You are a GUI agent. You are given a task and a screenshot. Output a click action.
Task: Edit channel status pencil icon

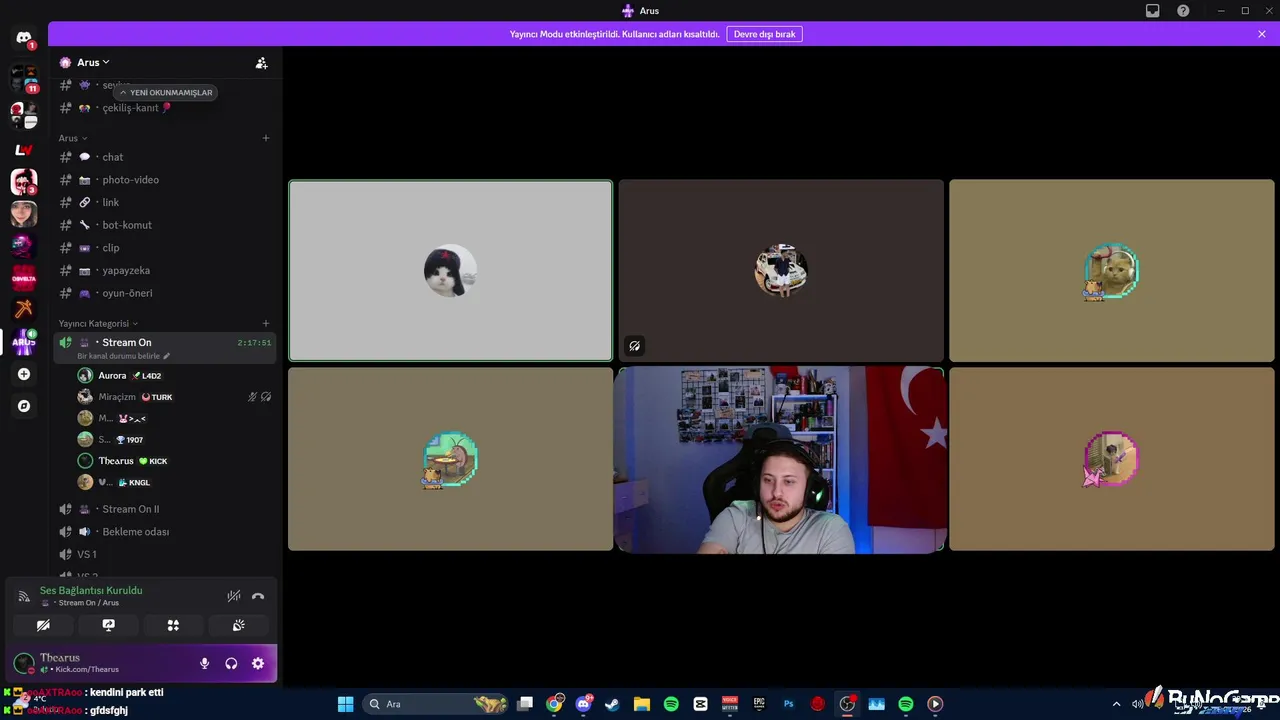coord(167,356)
